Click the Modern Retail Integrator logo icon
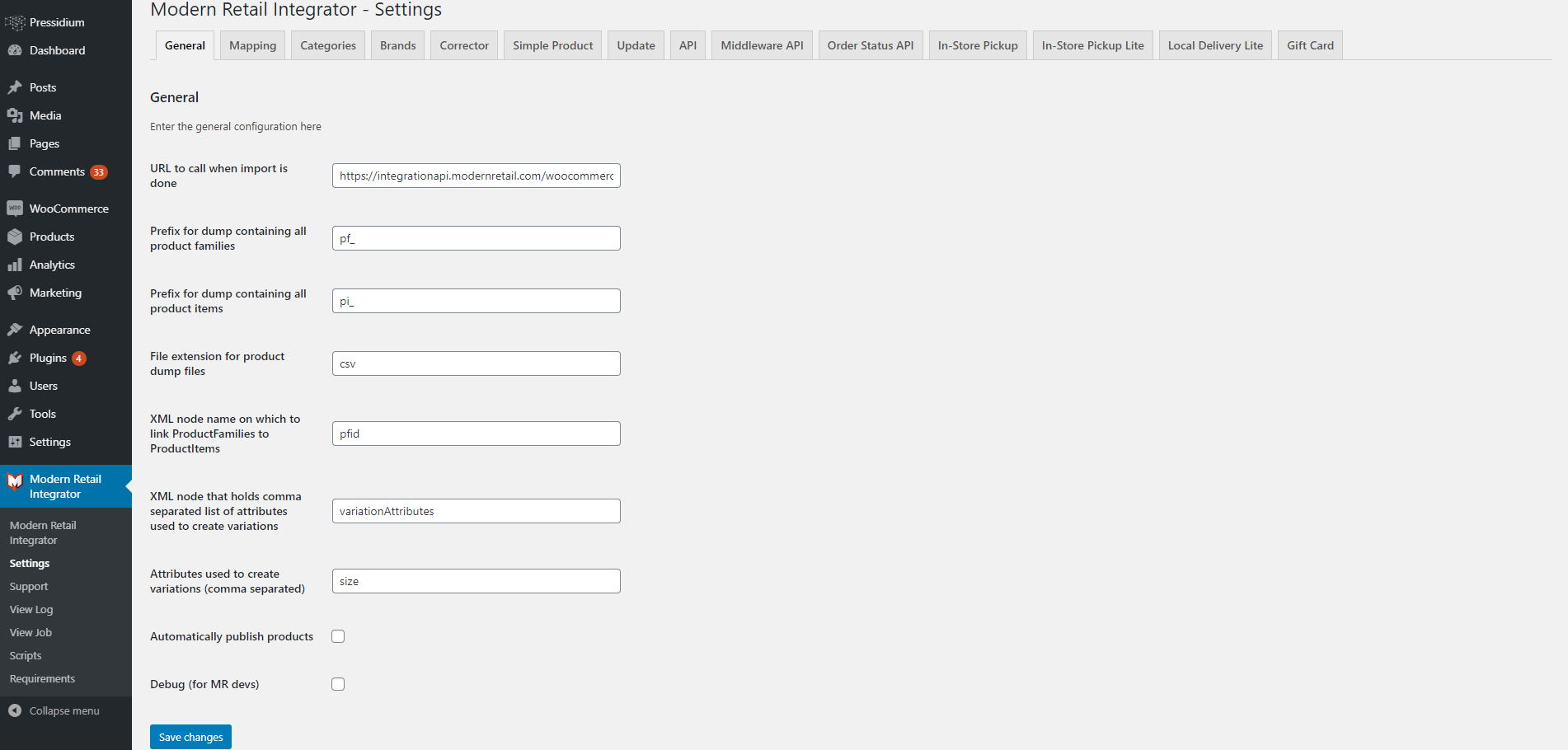The width and height of the screenshot is (1568, 750). 15,480
